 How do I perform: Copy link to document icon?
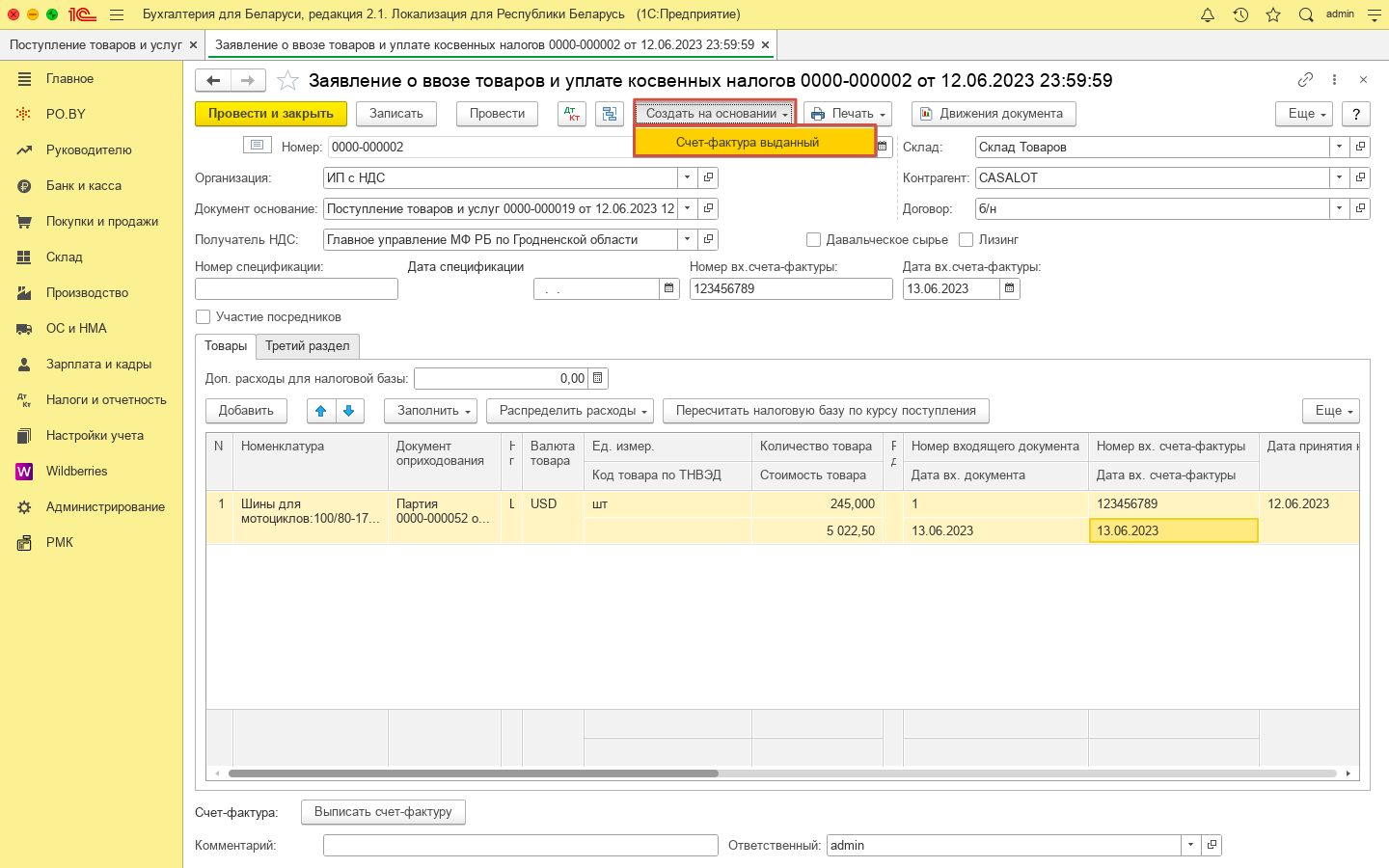1305,80
